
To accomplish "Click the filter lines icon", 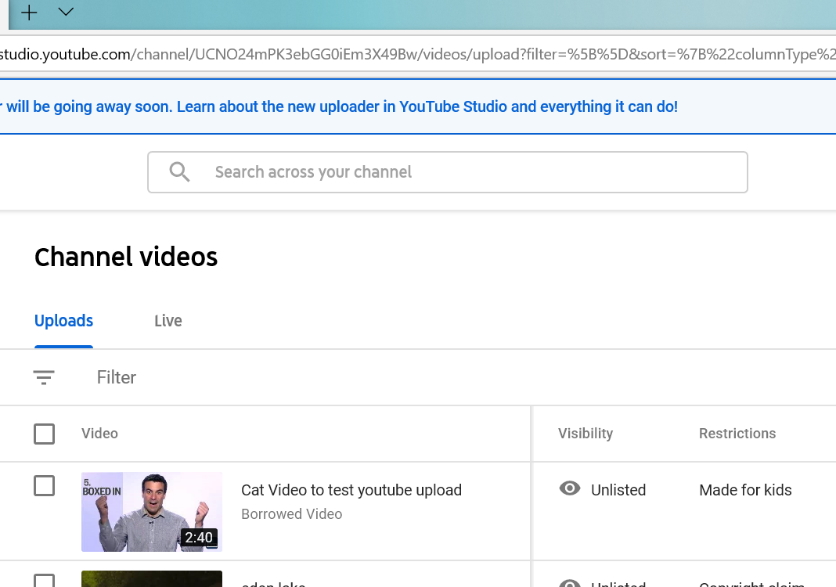I will pos(44,377).
